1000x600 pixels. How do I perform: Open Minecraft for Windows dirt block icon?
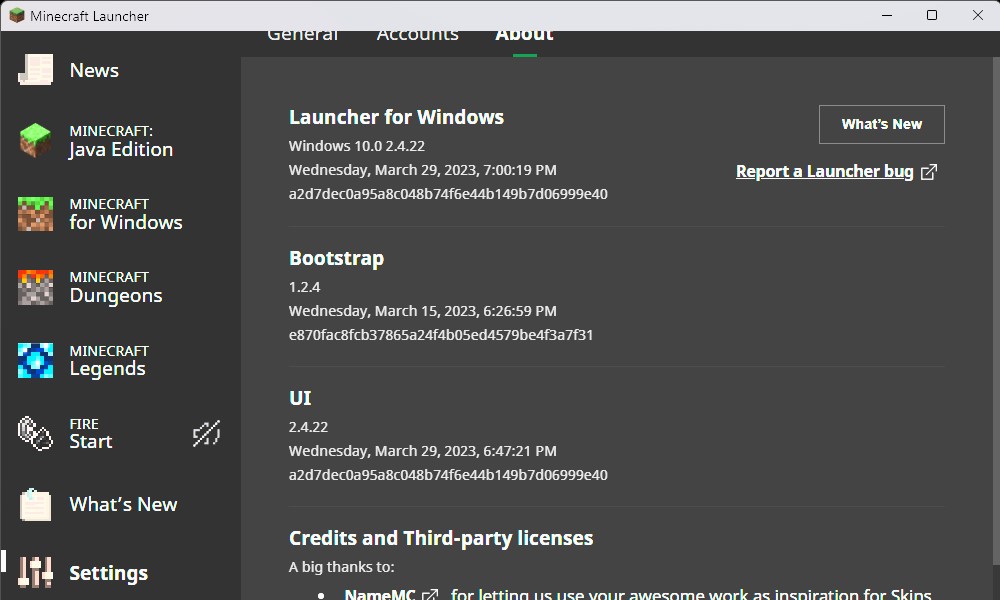(x=35, y=214)
